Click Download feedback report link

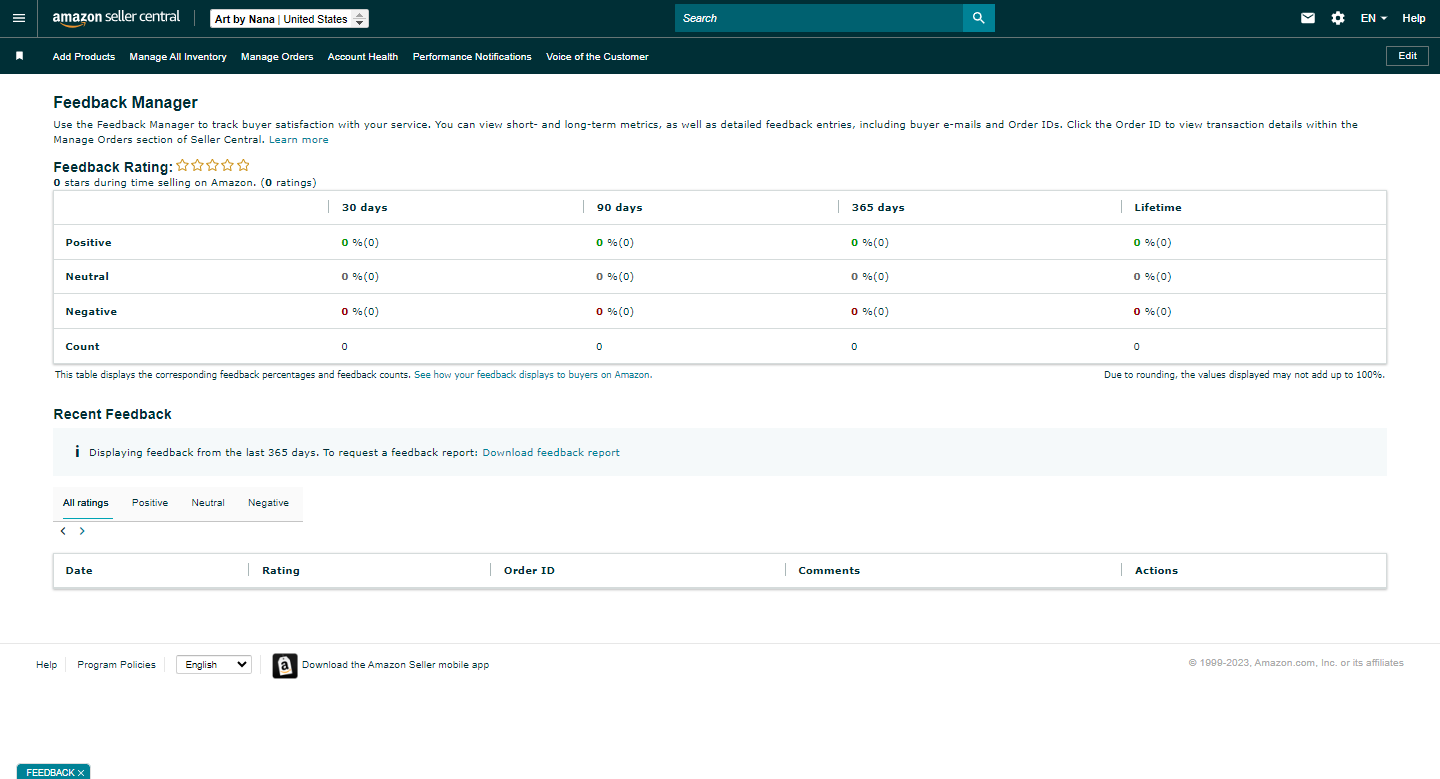pyautogui.click(x=551, y=453)
